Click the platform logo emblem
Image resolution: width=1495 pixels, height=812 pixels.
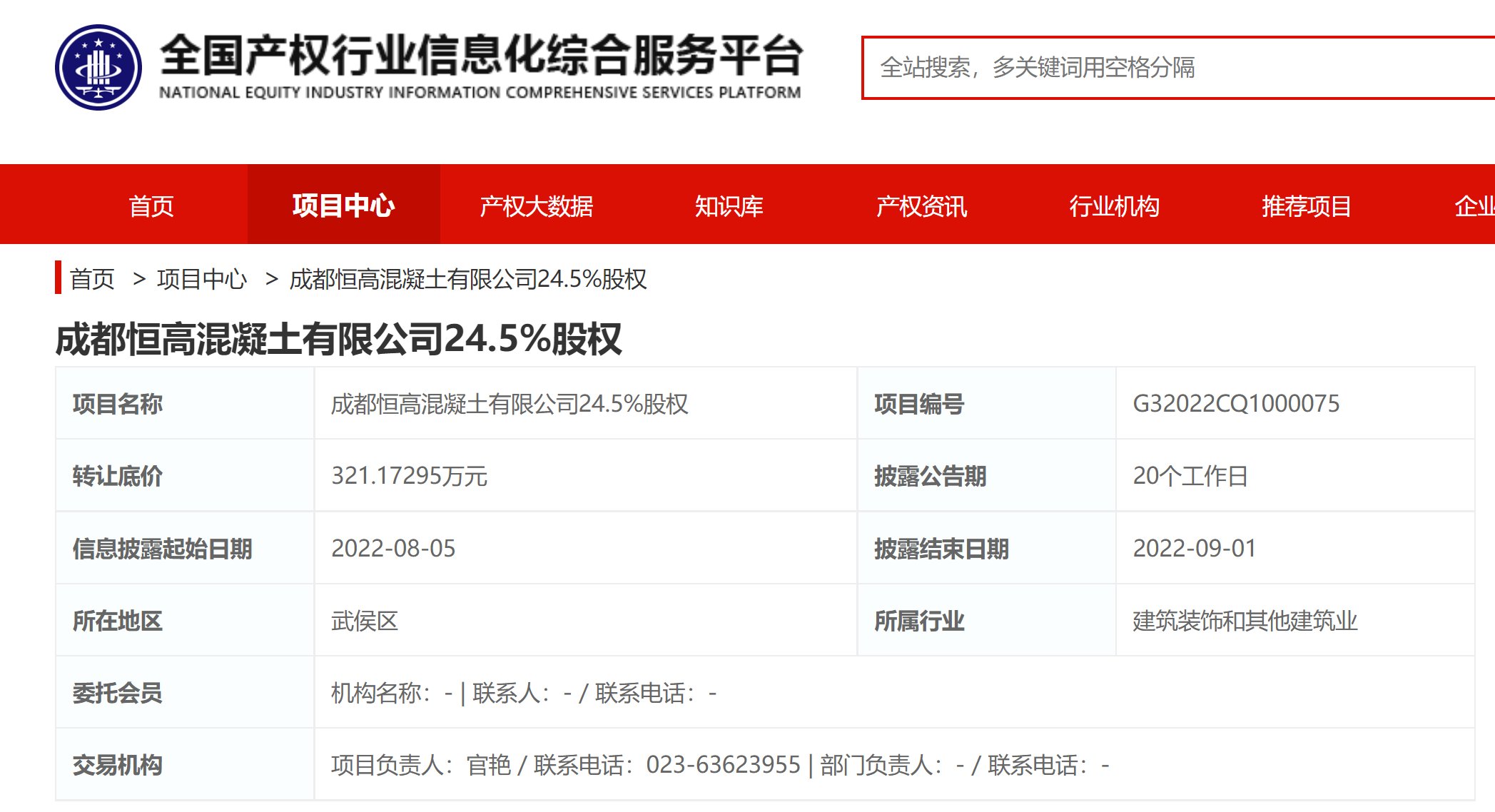click(98, 67)
